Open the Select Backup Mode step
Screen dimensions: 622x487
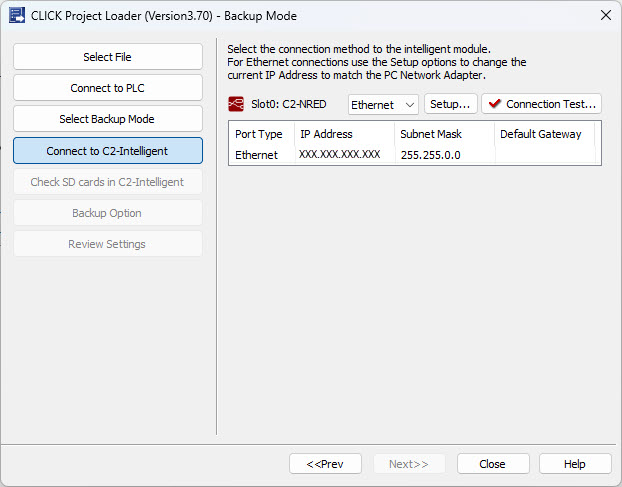click(108, 119)
